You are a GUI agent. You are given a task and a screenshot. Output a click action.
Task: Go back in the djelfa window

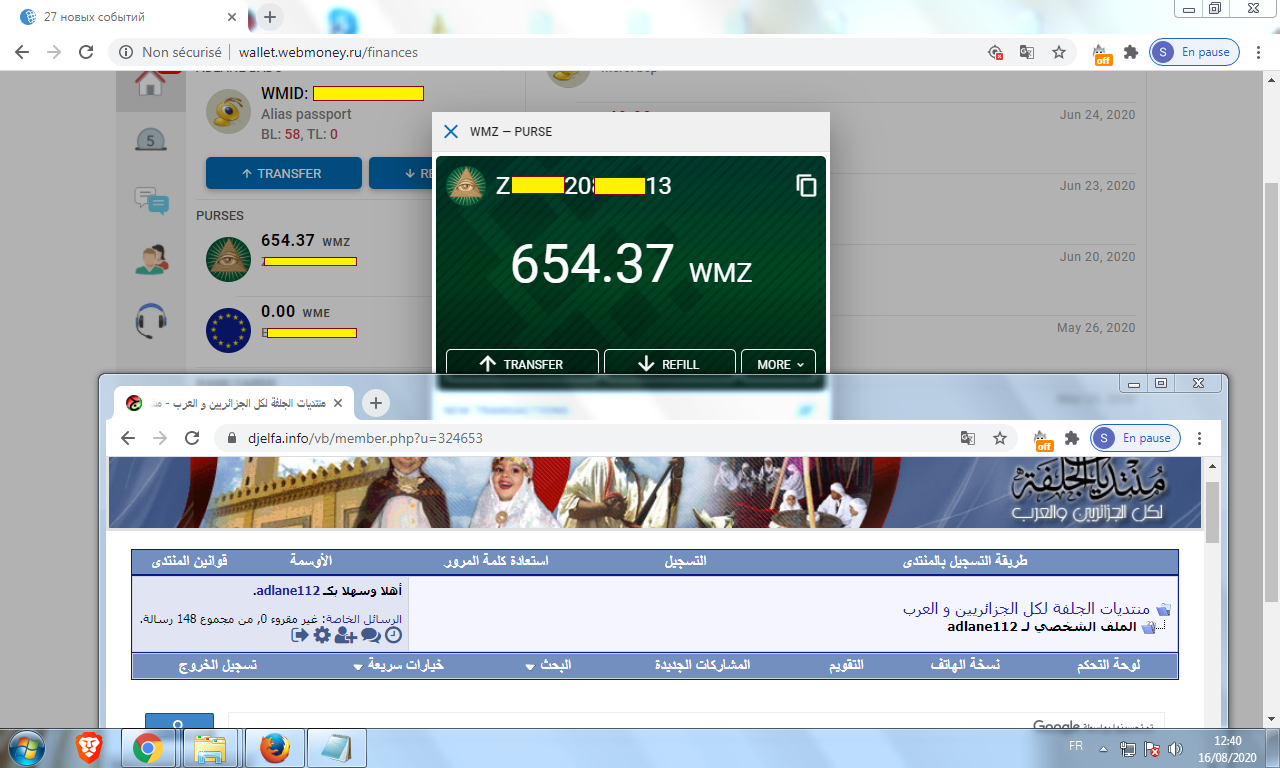point(128,438)
